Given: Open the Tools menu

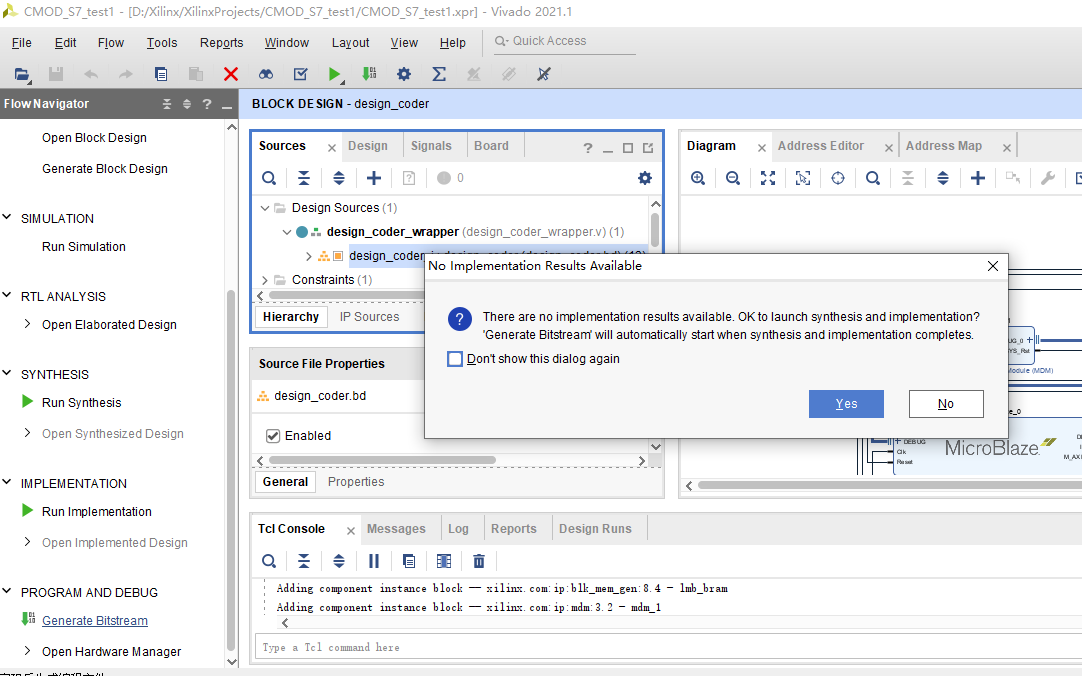Looking at the screenshot, I should [161, 43].
